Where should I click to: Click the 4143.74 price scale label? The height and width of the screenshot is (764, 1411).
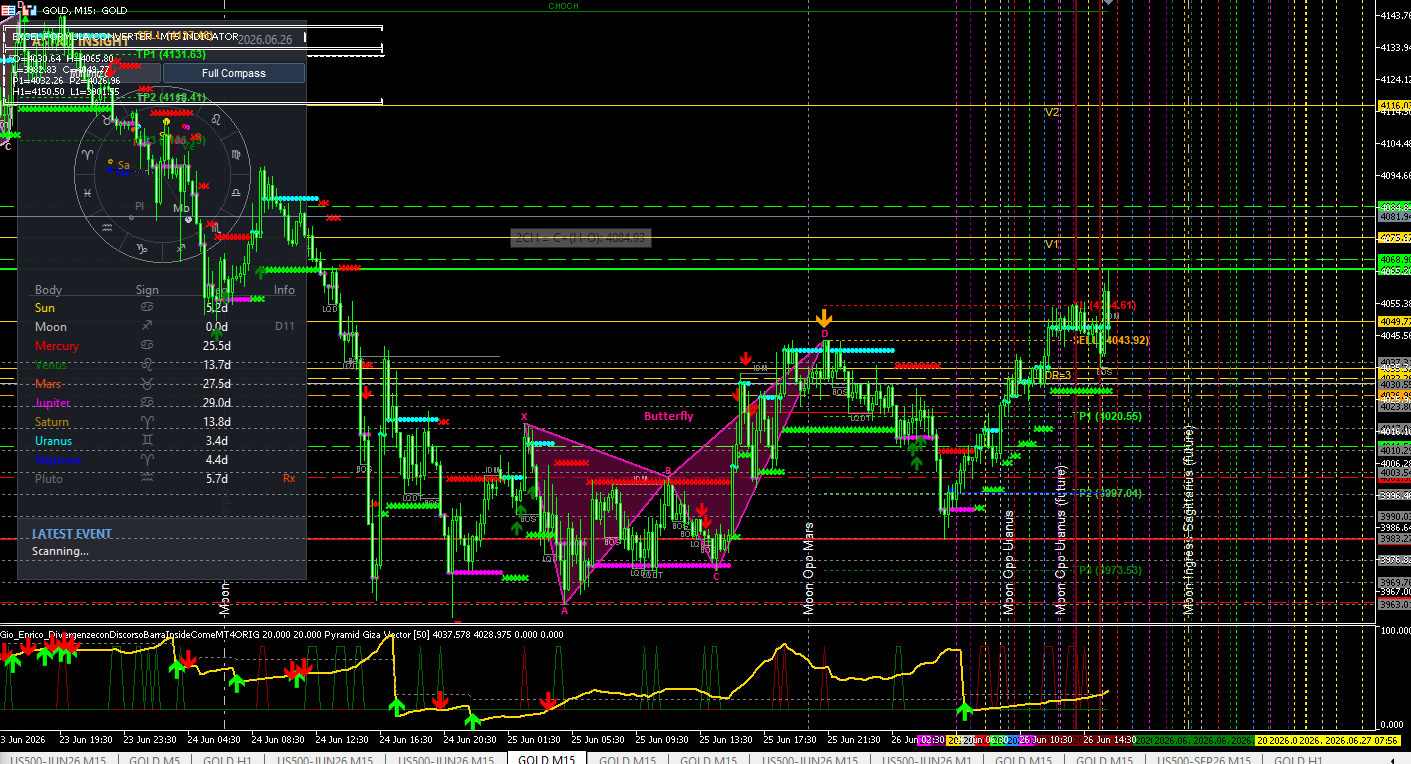tap(1394, 16)
